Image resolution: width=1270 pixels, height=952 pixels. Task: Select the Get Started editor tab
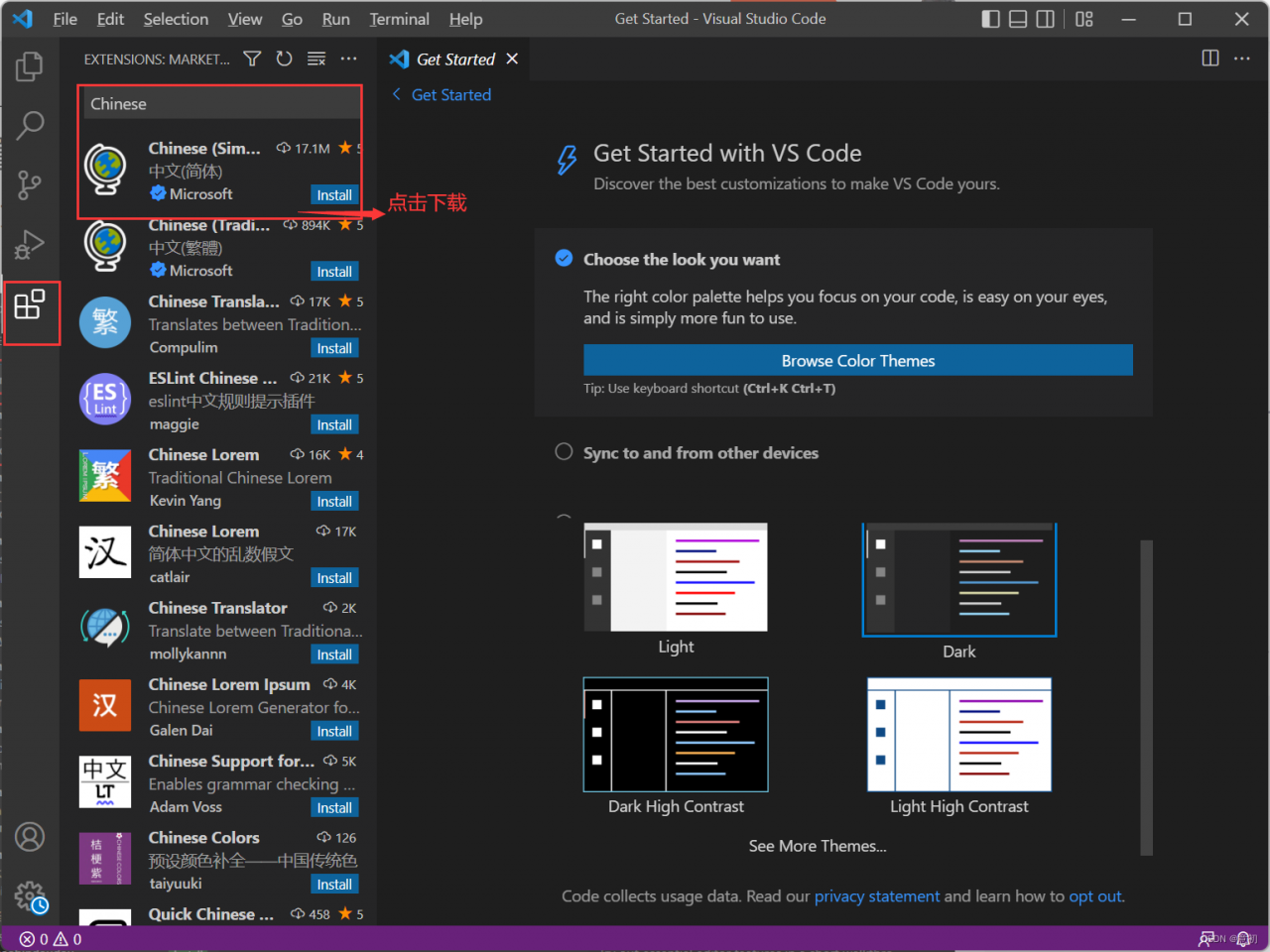click(x=455, y=59)
